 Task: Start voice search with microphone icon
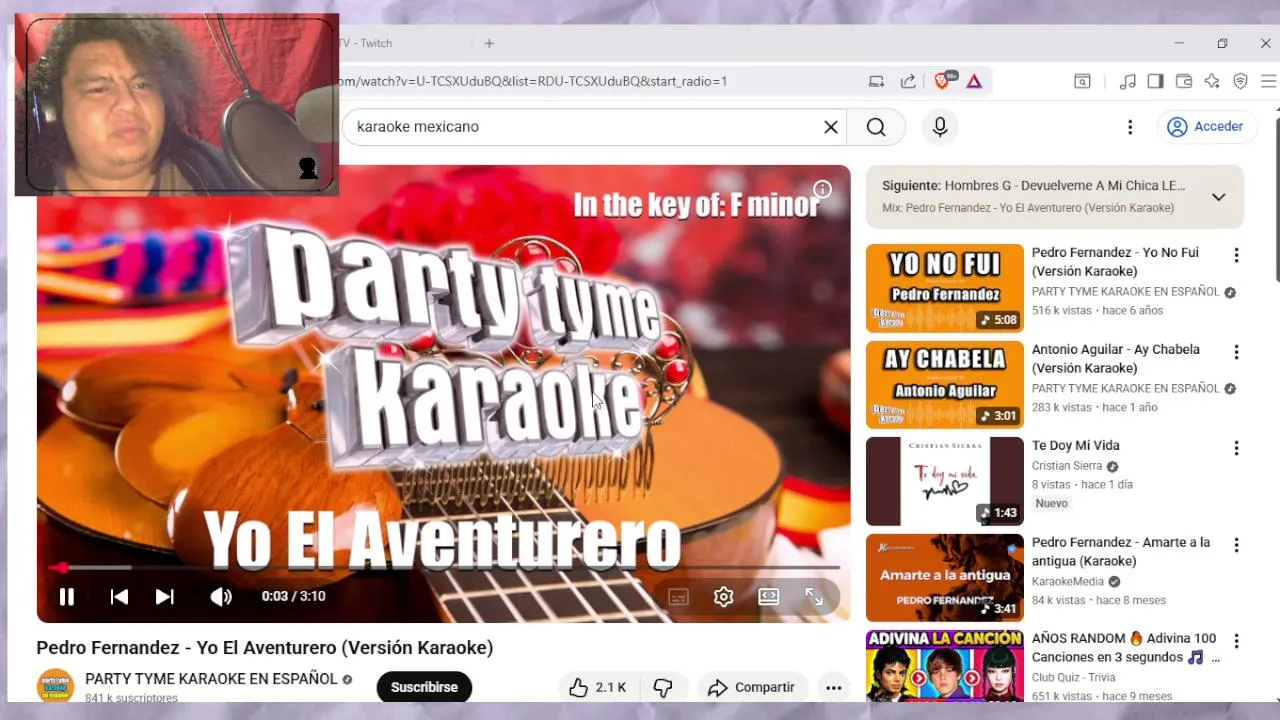click(x=939, y=127)
